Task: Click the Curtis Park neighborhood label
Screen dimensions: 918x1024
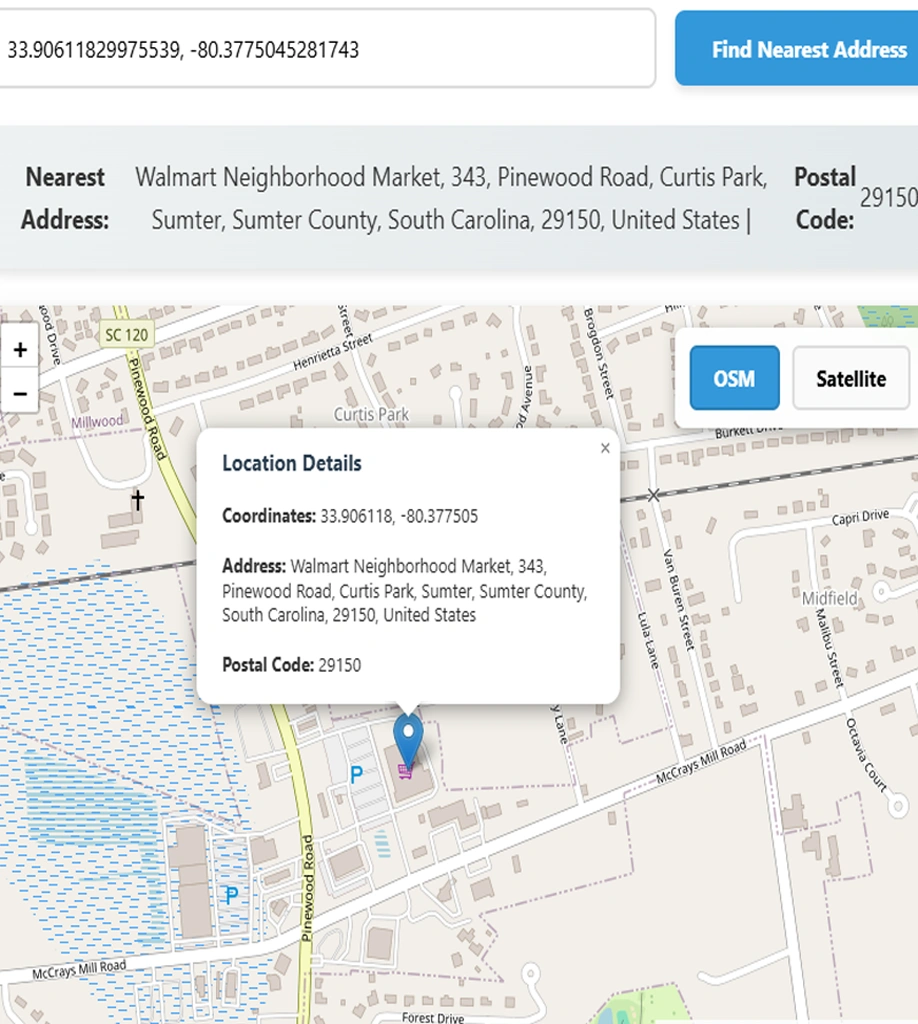Action: point(372,414)
